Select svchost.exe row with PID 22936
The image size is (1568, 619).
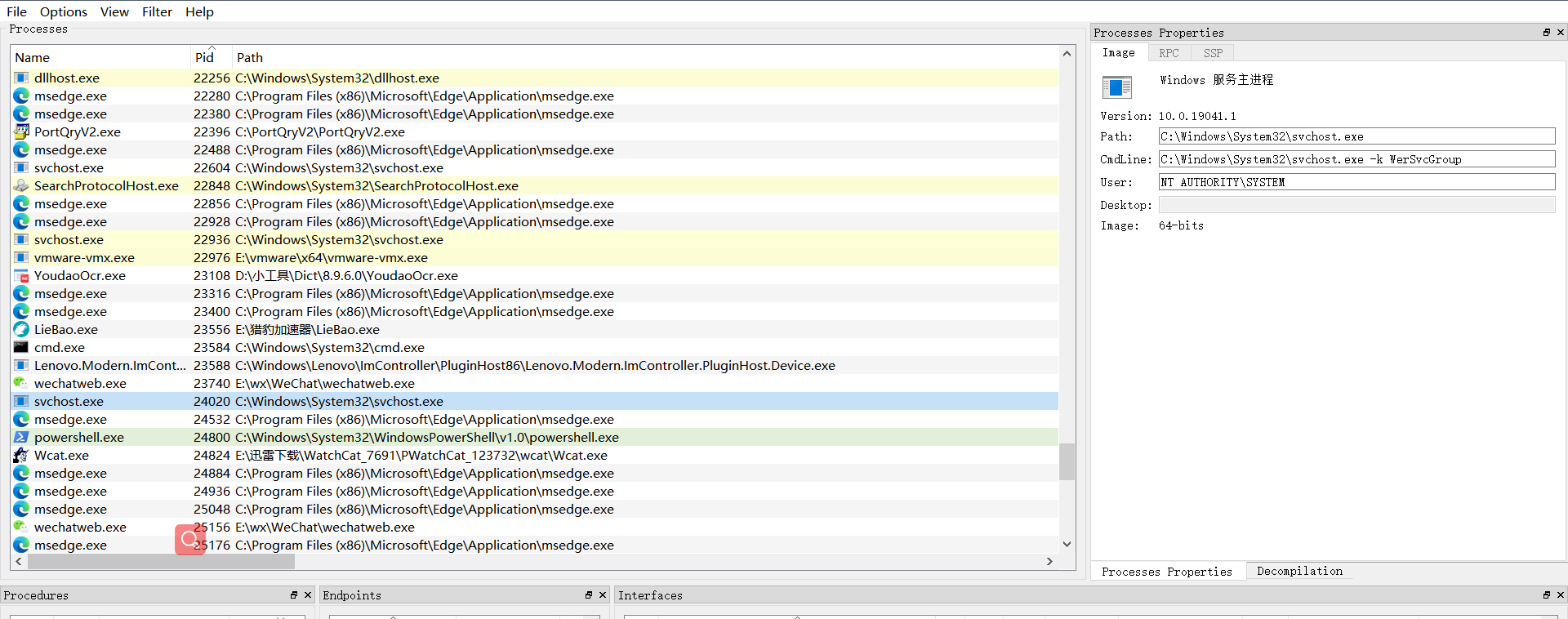535,240
